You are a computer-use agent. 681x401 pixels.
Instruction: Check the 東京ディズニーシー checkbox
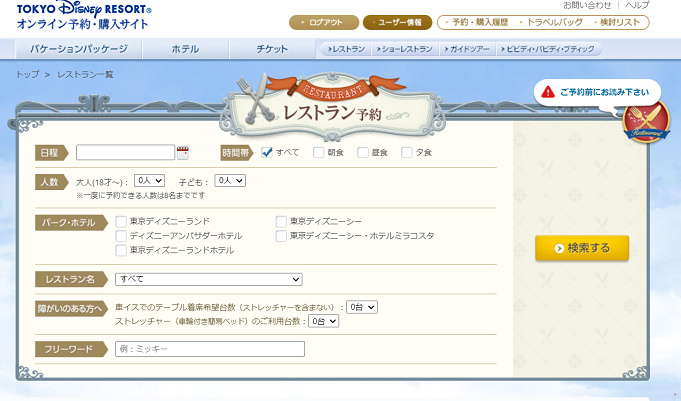coord(281,222)
